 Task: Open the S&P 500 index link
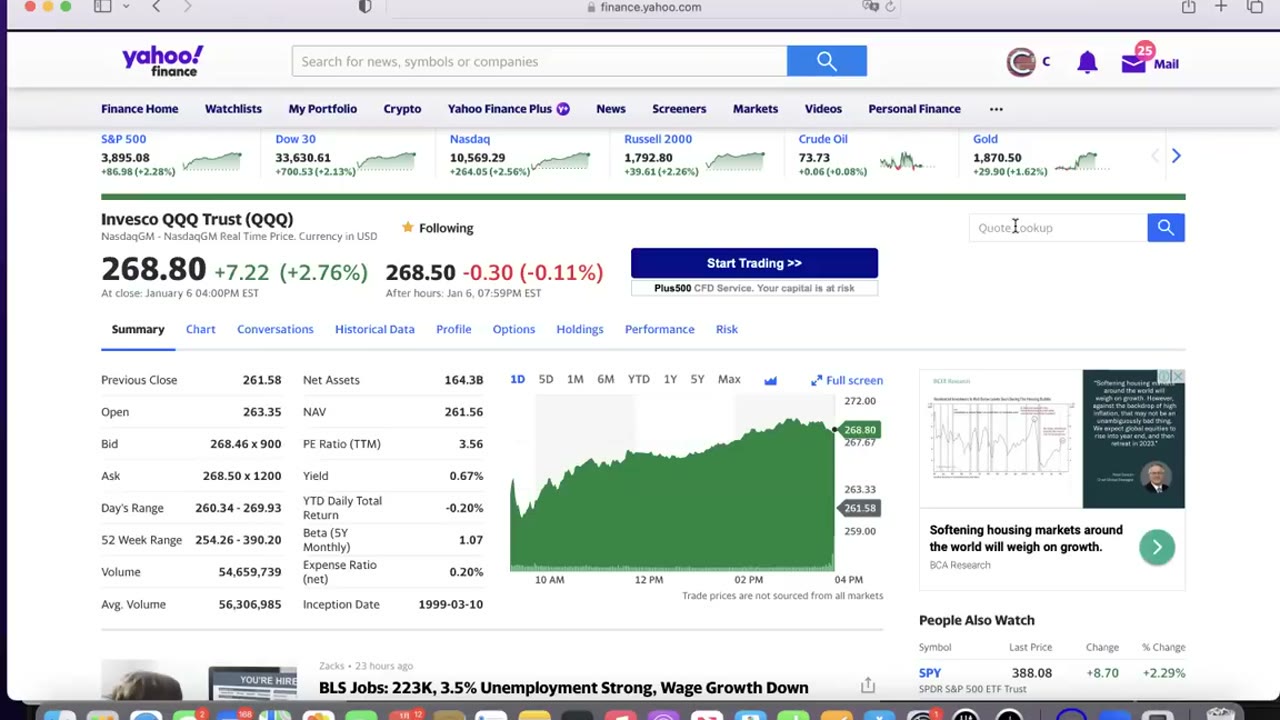tap(123, 139)
